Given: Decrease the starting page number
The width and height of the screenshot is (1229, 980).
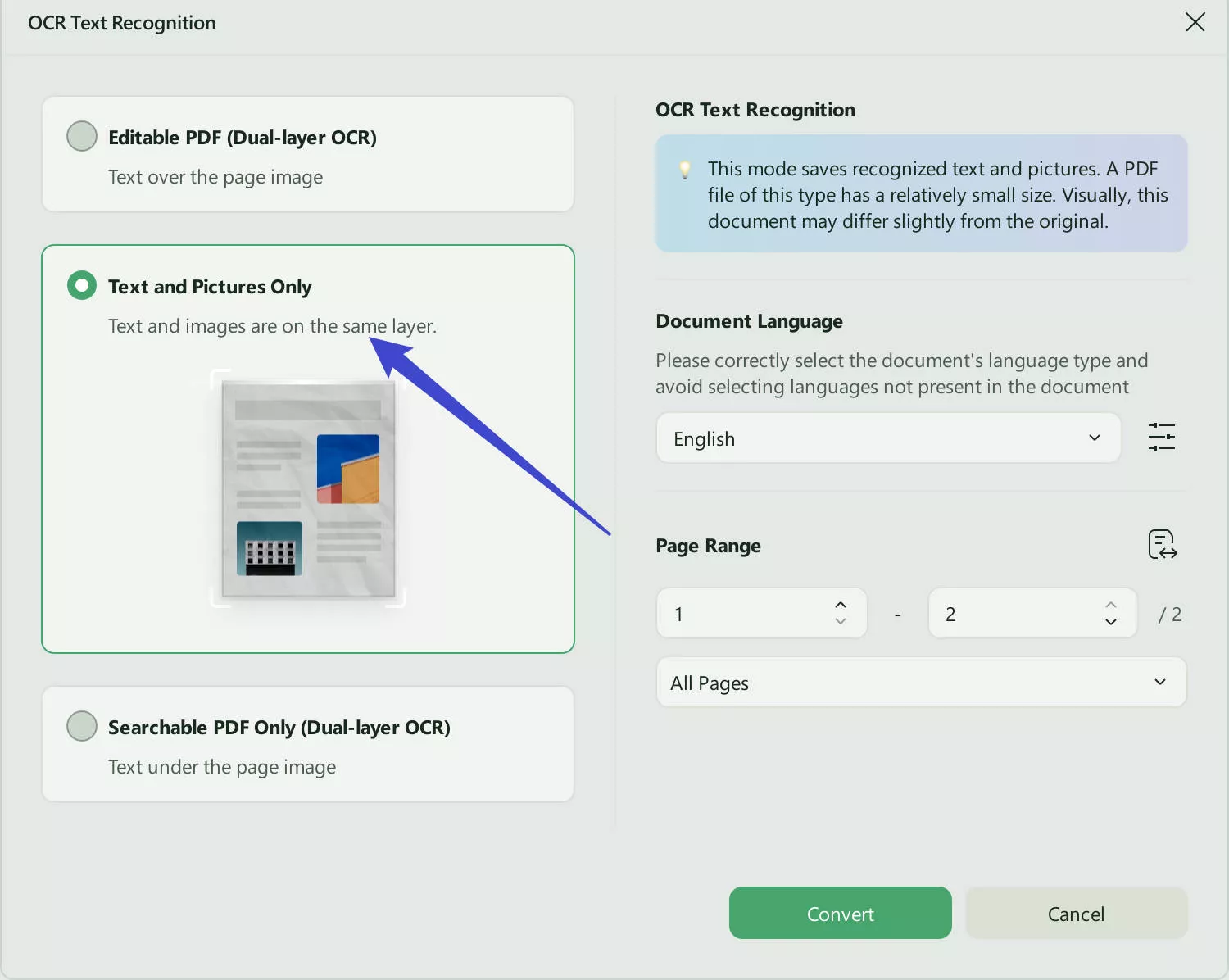Looking at the screenshot, I should [841, 623].
